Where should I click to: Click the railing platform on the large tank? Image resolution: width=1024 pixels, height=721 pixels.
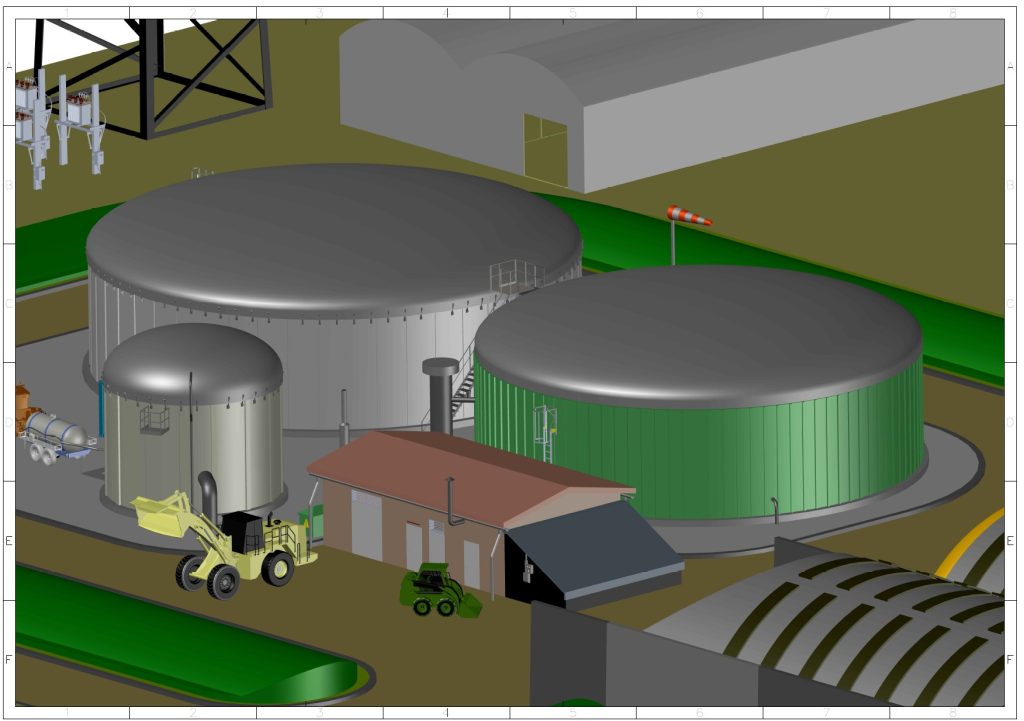tap(515, 277)
